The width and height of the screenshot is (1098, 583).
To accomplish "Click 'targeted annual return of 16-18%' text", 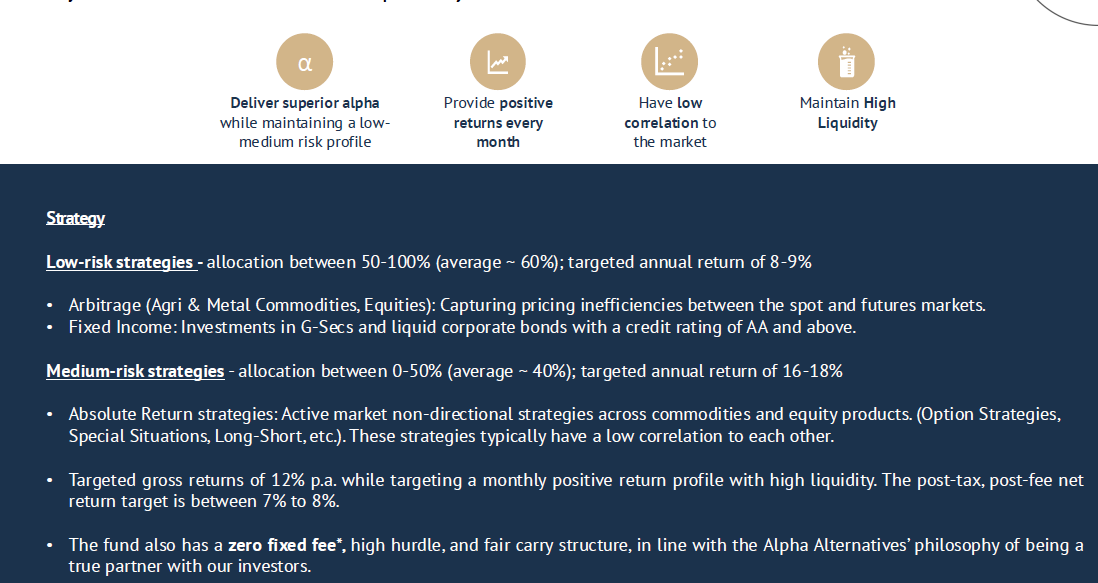I will (x=712, y=371).
